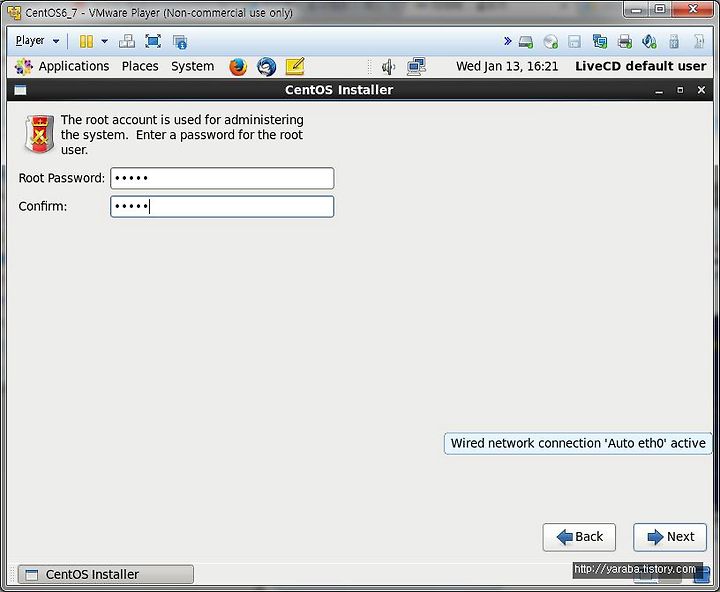This screenshot has width=720, height=592.
Task: Switch VMware Player to Unity mode
Action: [x=180, y=42]
